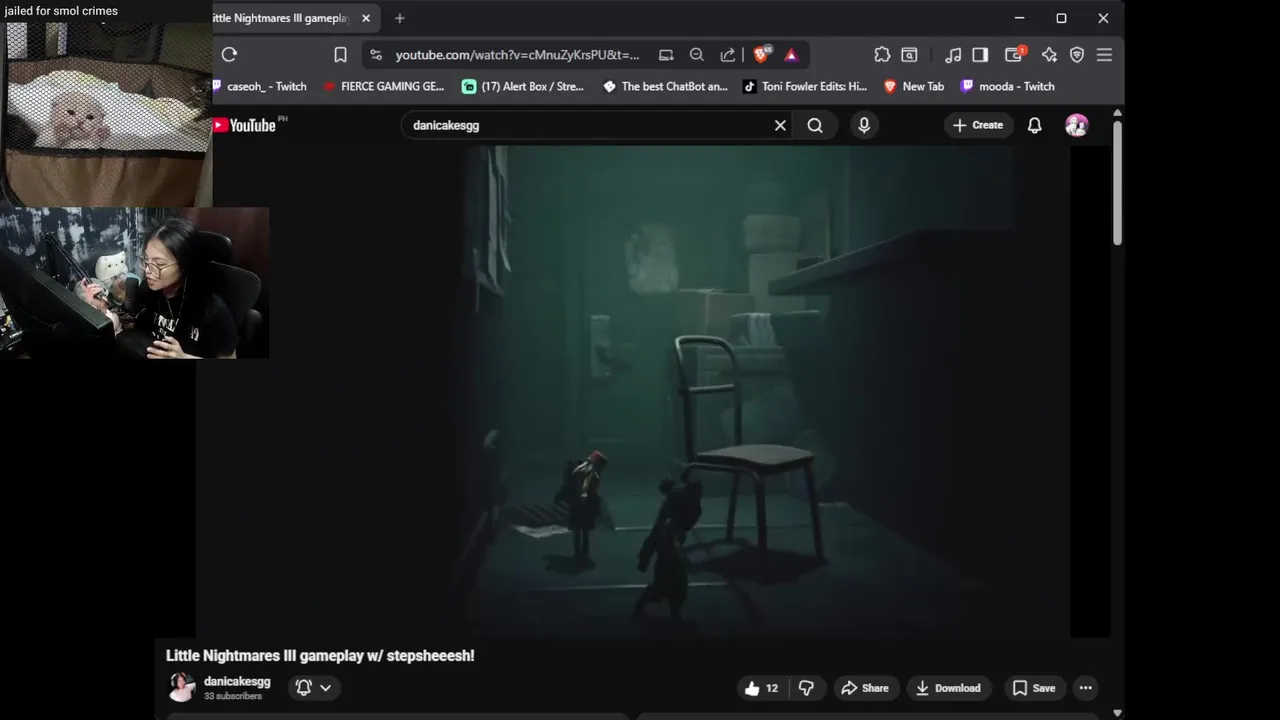Like the video with thumbs up
Image resolution: width=1280 pixels, height=720 pixels.
click(x=762, y=688)
